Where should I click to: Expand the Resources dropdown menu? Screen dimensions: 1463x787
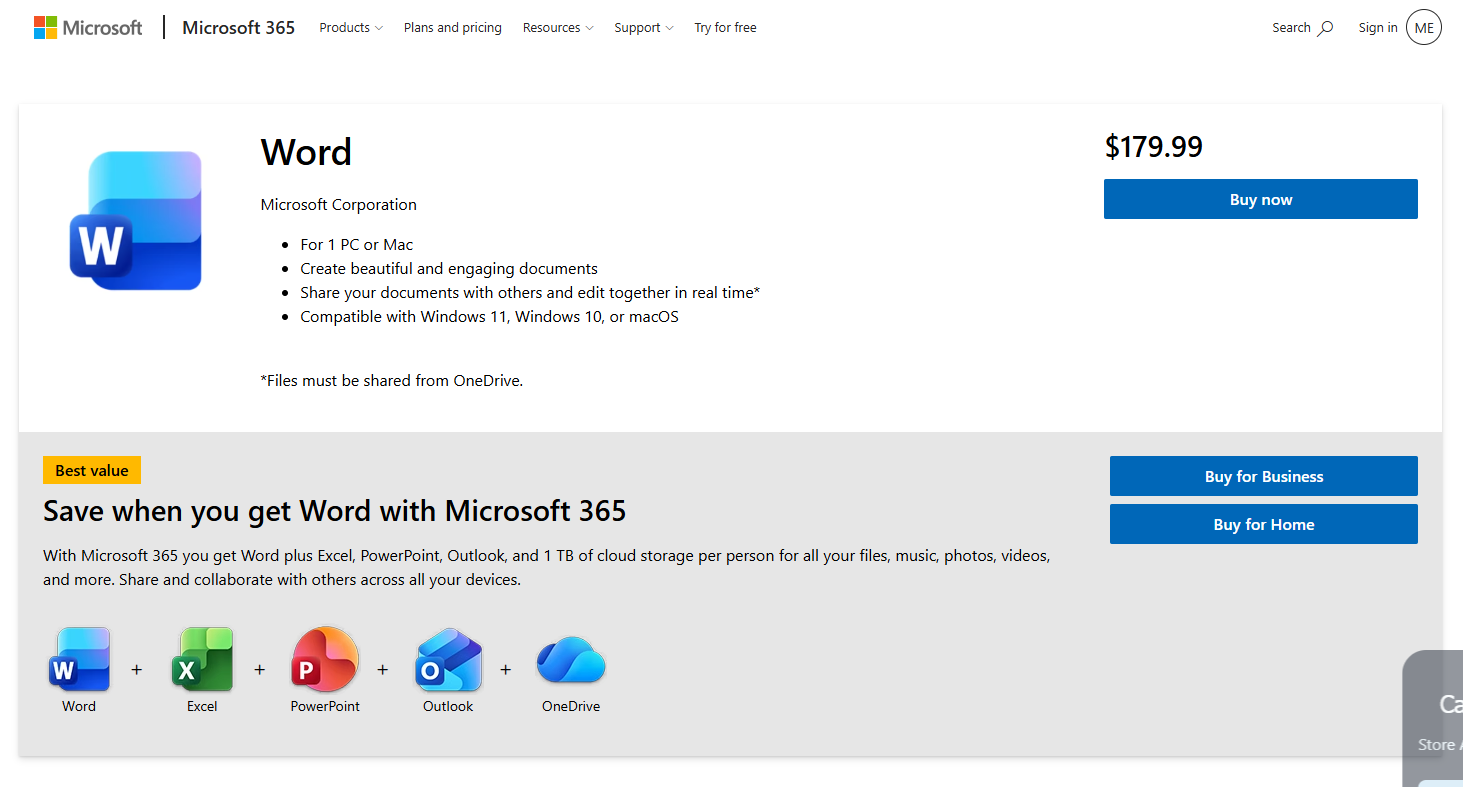[x=558, y=28]
